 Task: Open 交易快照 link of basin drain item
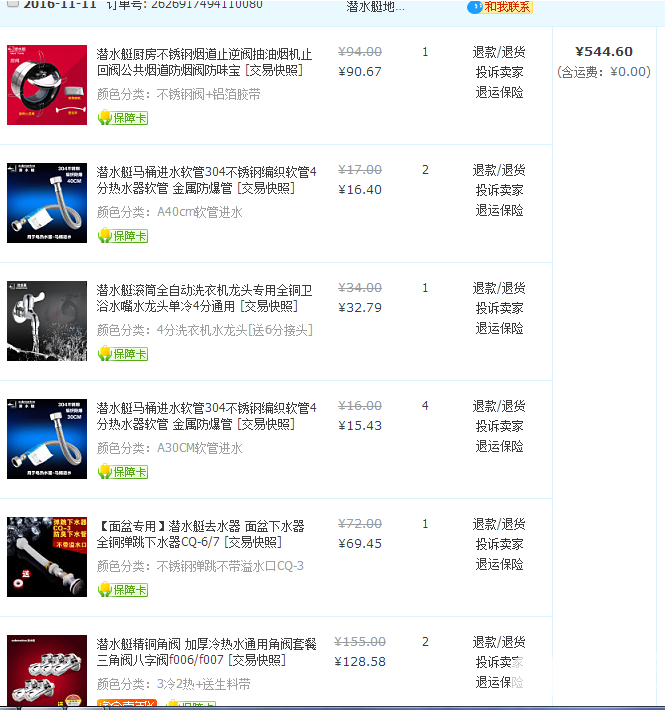click(253, 542)
